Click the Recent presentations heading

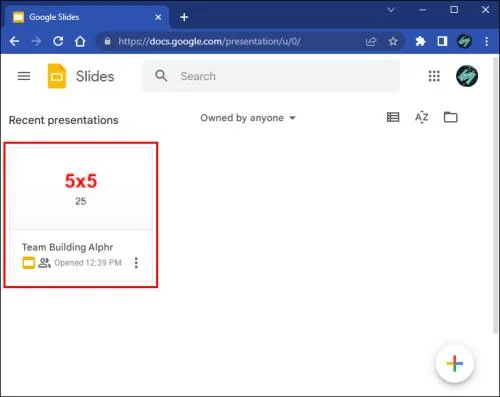64,120
